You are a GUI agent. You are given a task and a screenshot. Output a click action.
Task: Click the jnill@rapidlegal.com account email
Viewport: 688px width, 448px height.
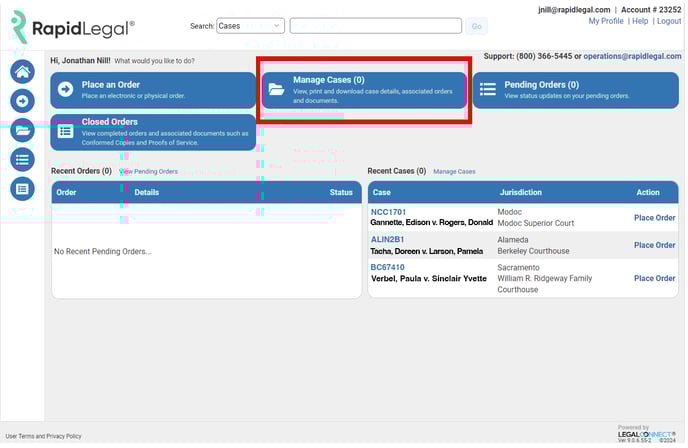click(x=574, y=10)
